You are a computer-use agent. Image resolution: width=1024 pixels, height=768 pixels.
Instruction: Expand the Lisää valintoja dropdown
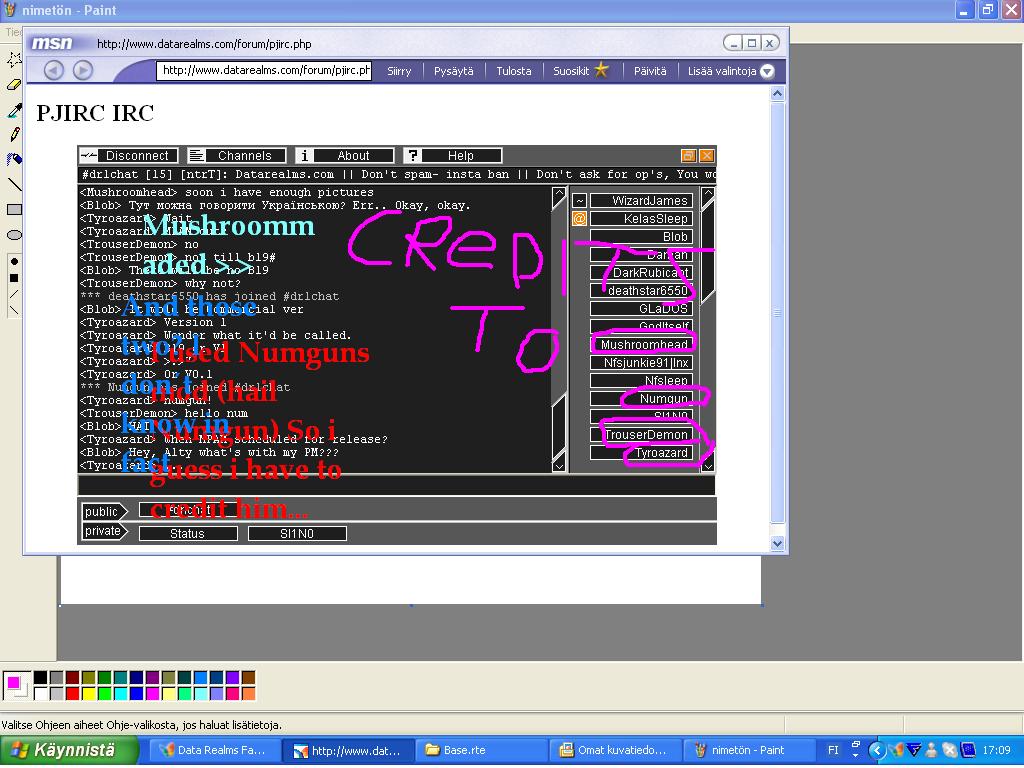(731, 71)
